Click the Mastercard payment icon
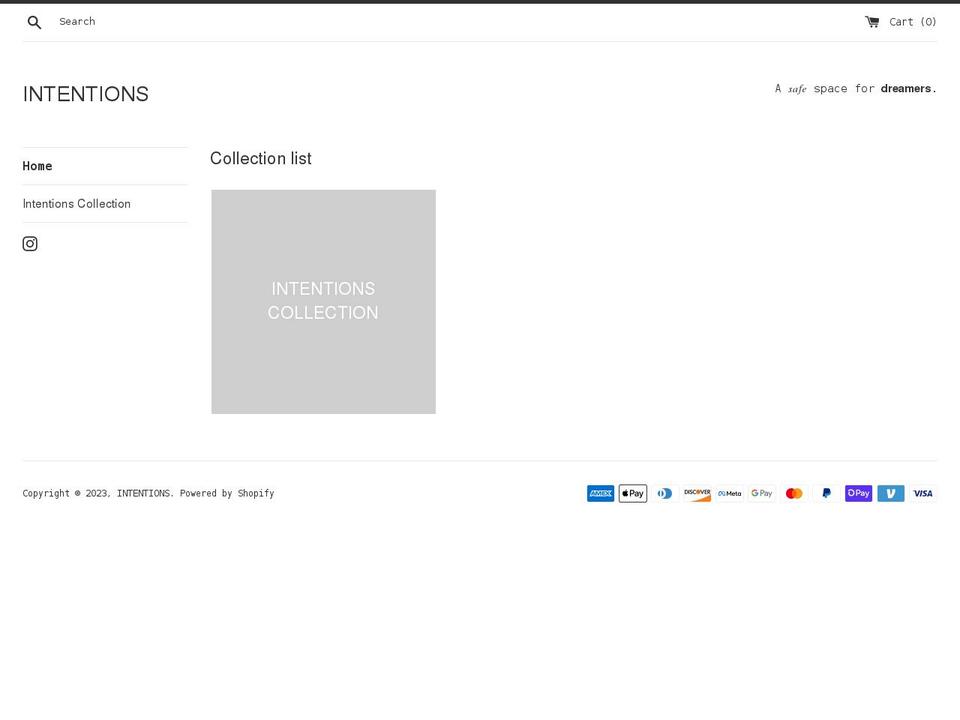960x720 pixels. tap(793, 493)
